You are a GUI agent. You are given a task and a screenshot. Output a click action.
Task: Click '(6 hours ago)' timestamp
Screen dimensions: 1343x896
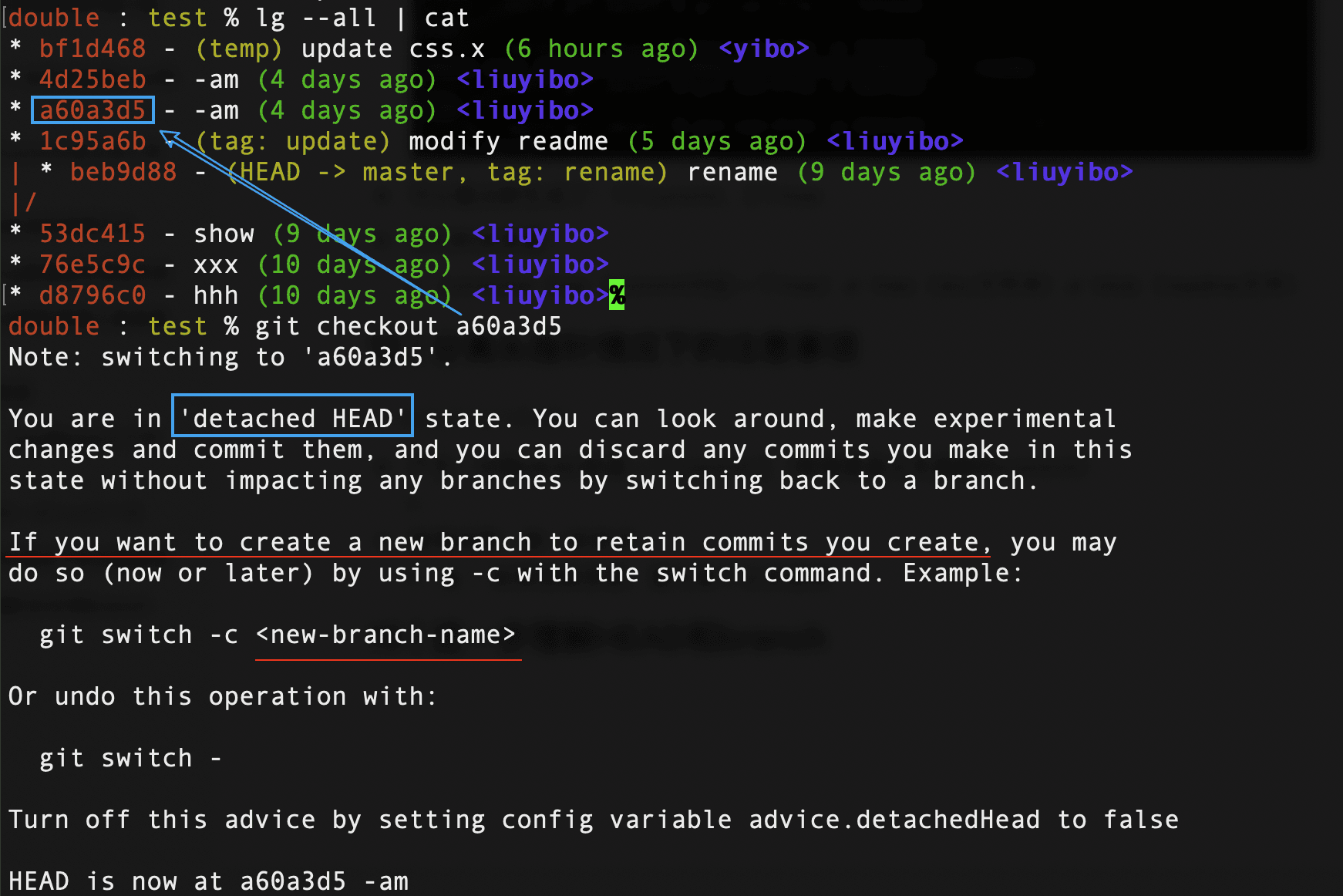(601, 49)
